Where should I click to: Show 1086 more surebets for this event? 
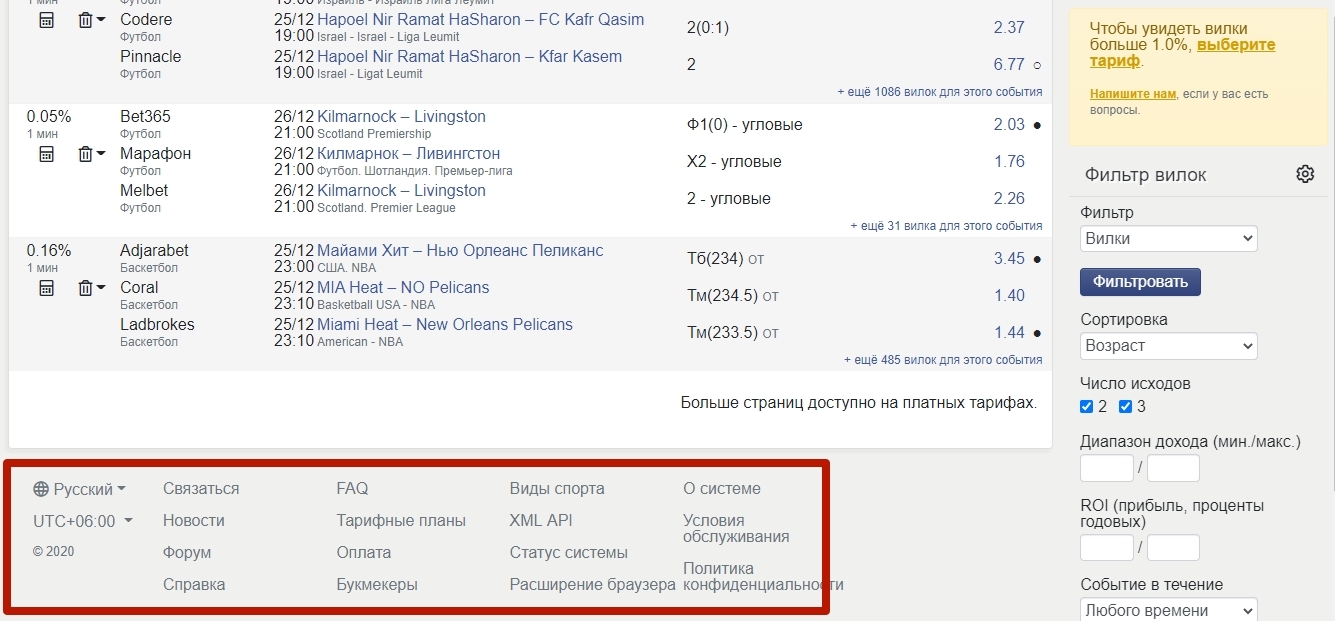pyautogui.click(x=940, y=92)
